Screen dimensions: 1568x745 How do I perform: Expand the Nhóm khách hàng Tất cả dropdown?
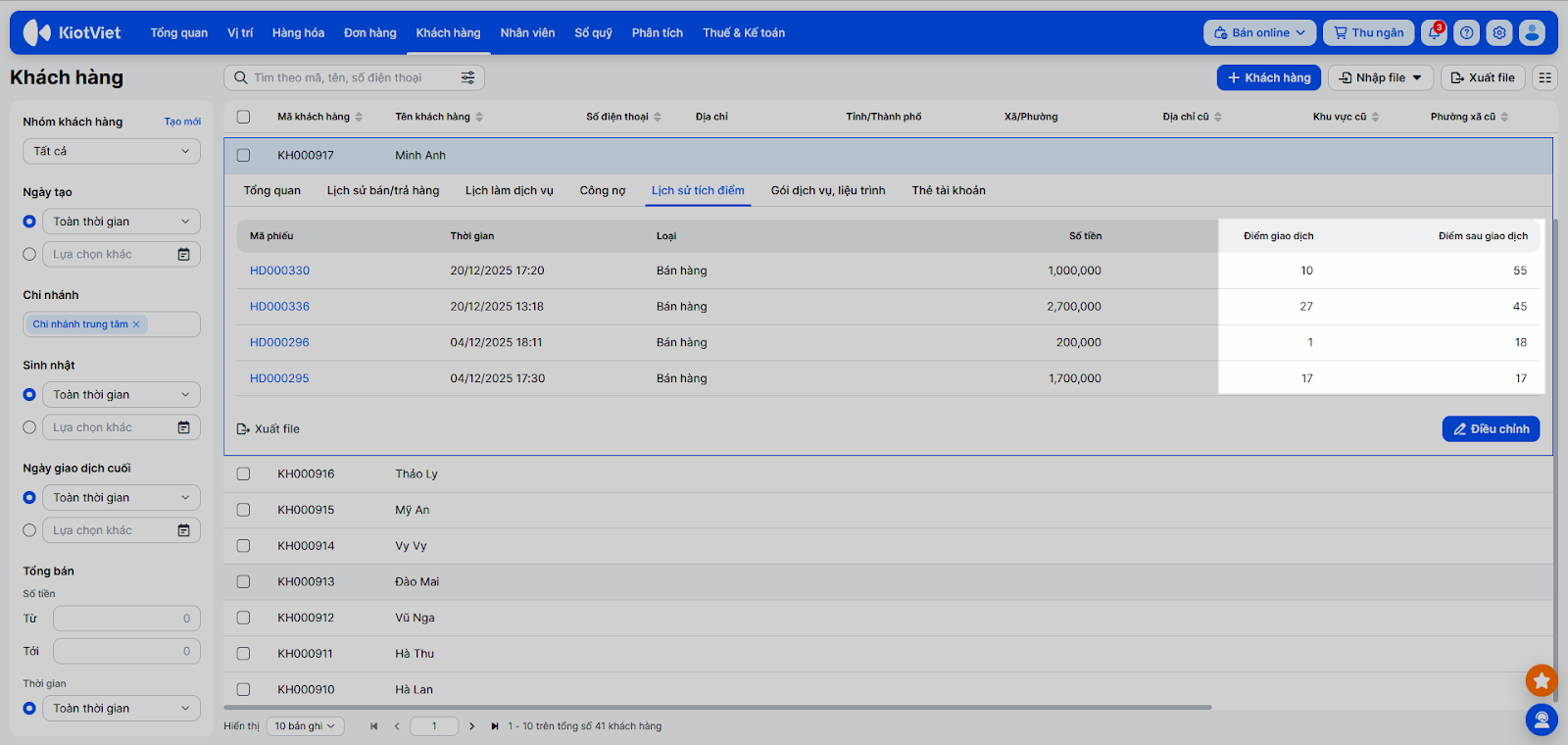click(112, 152)
